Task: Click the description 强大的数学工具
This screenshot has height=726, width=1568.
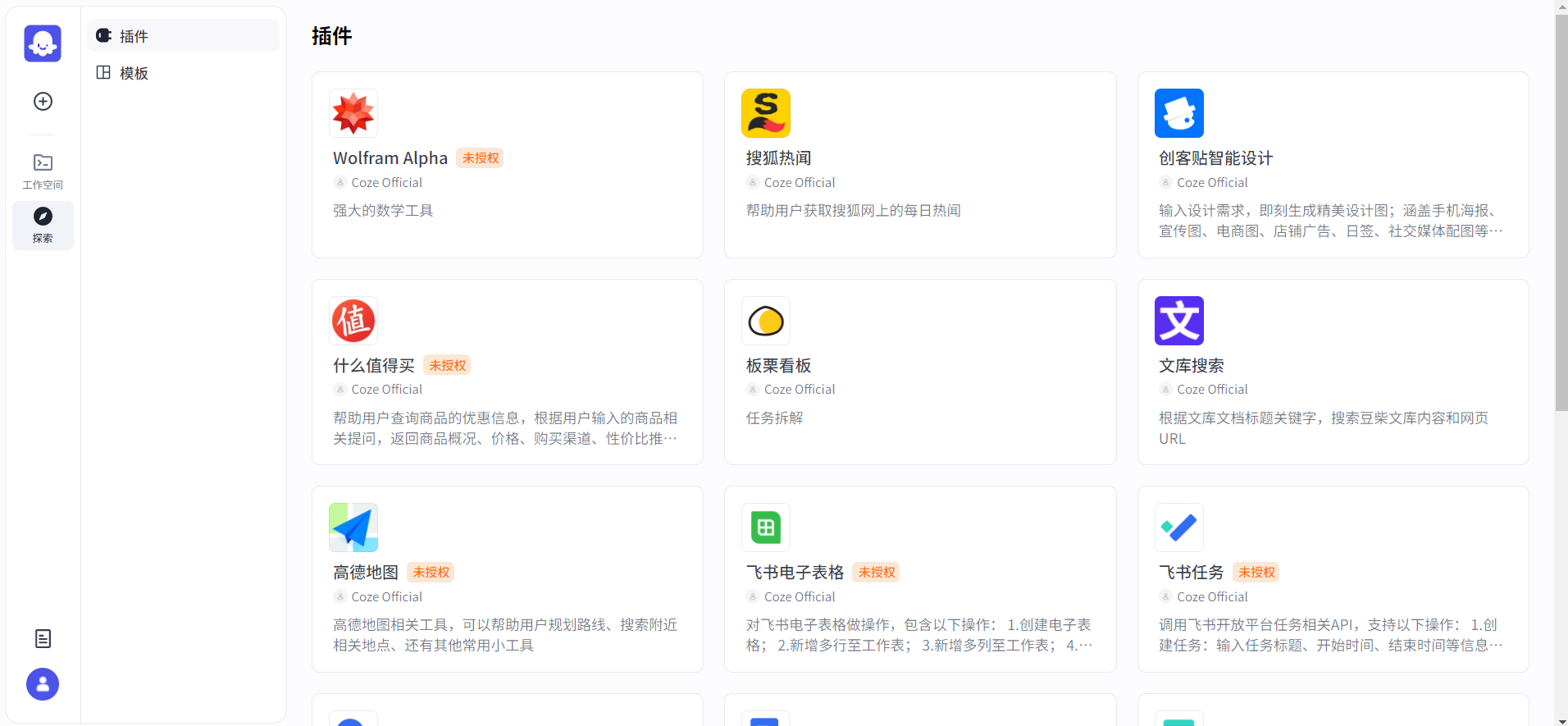Action: [x=383, y=210]
